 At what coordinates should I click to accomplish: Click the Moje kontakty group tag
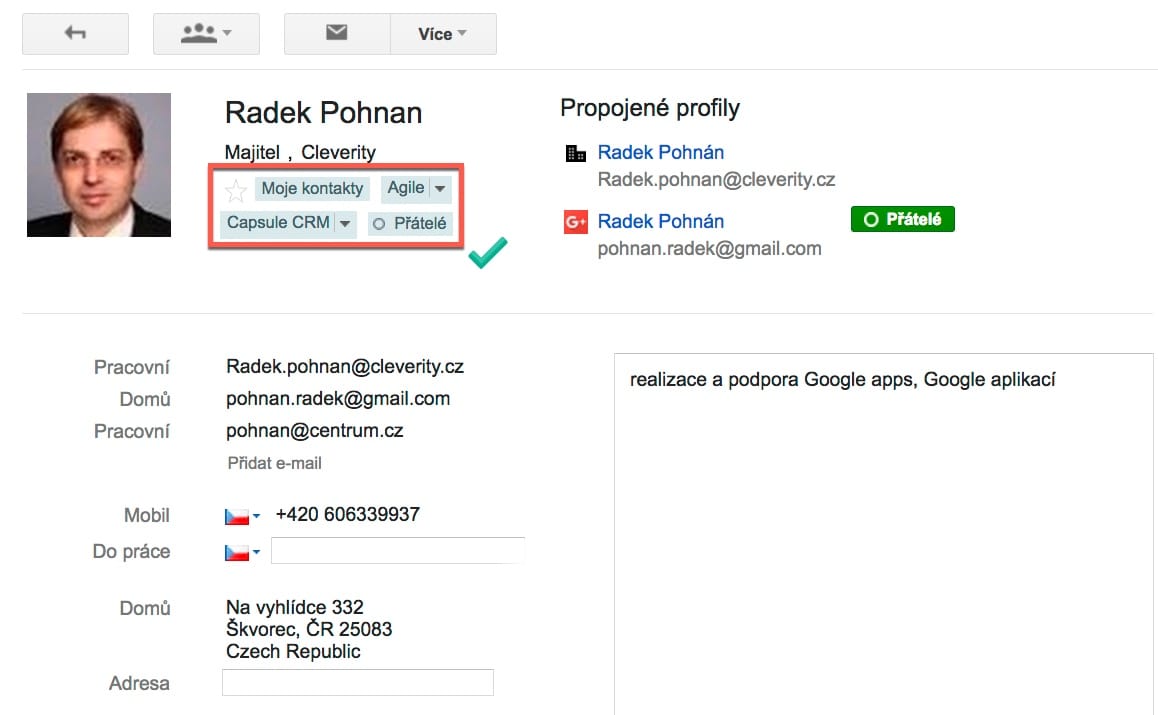[x=312, y=189]
